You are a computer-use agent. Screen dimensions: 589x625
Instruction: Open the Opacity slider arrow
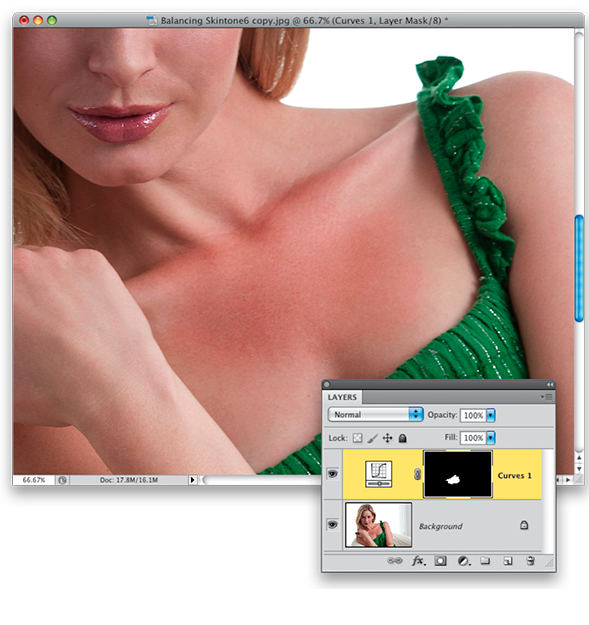491,415
